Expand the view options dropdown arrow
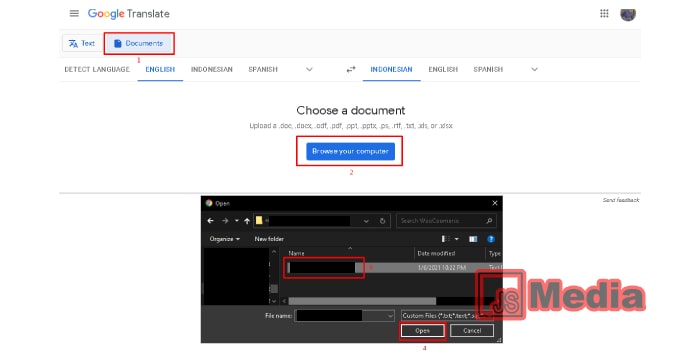The height and width of the screenshot is (360, 700). point(457,239)
